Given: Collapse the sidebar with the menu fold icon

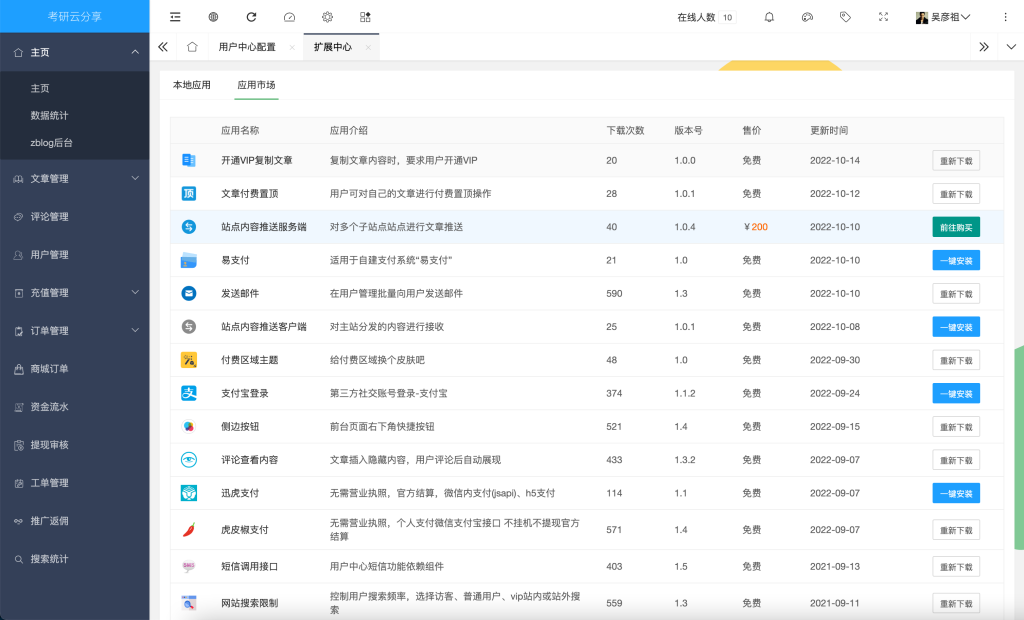Looking at the screenshot, I should pyautogui.click(x=175, y=17).
